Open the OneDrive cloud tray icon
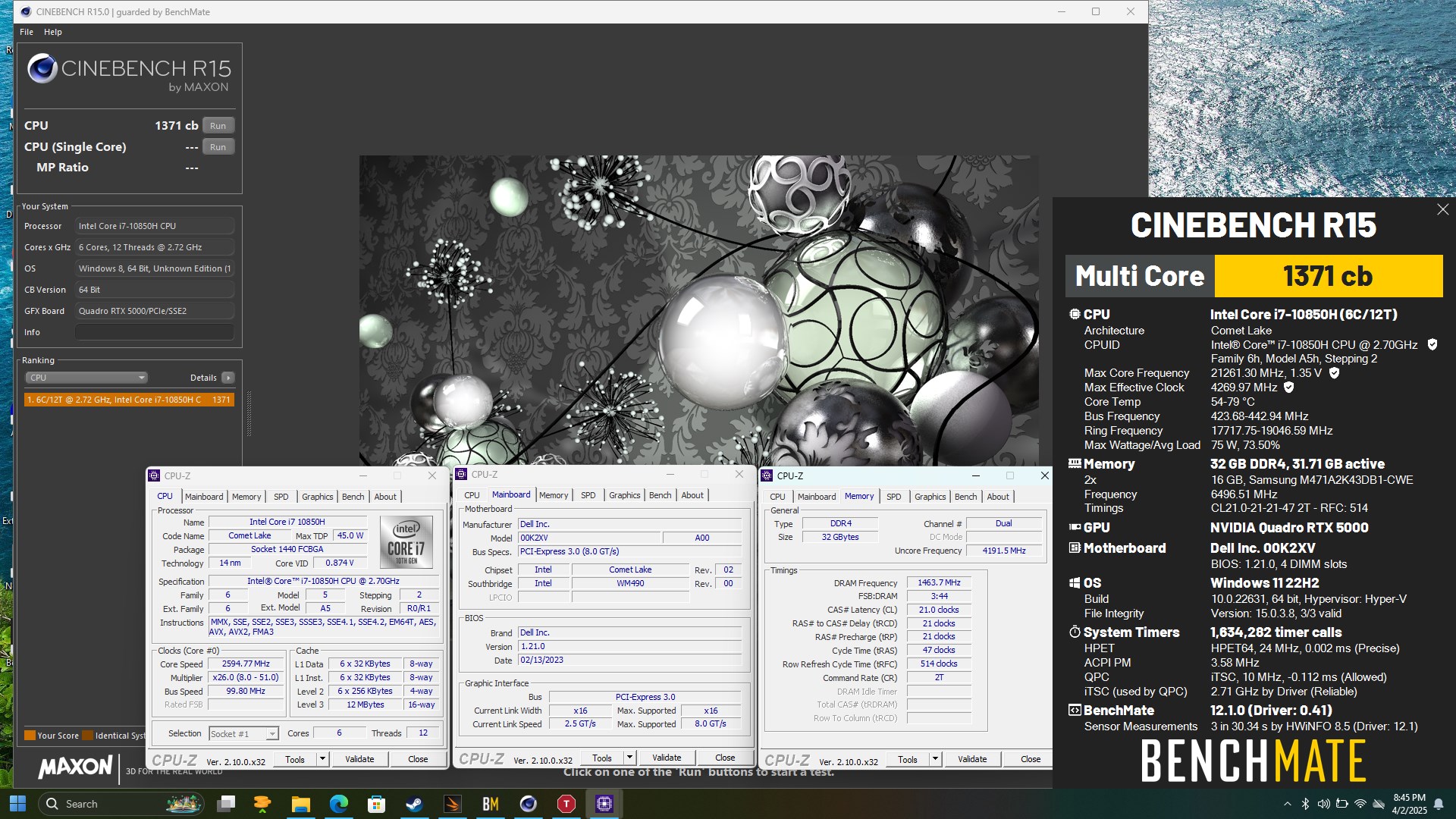The image size is (1456, 819). click(1379, 804)
